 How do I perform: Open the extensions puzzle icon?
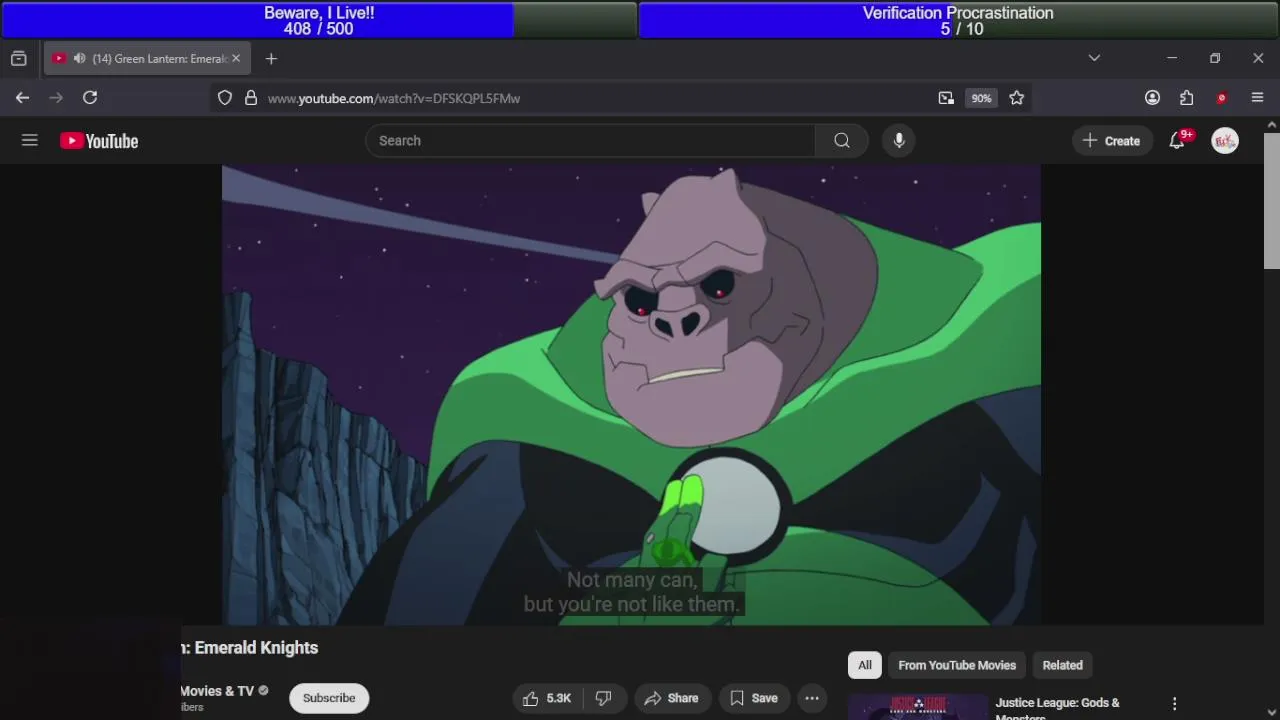point(1187,98)
